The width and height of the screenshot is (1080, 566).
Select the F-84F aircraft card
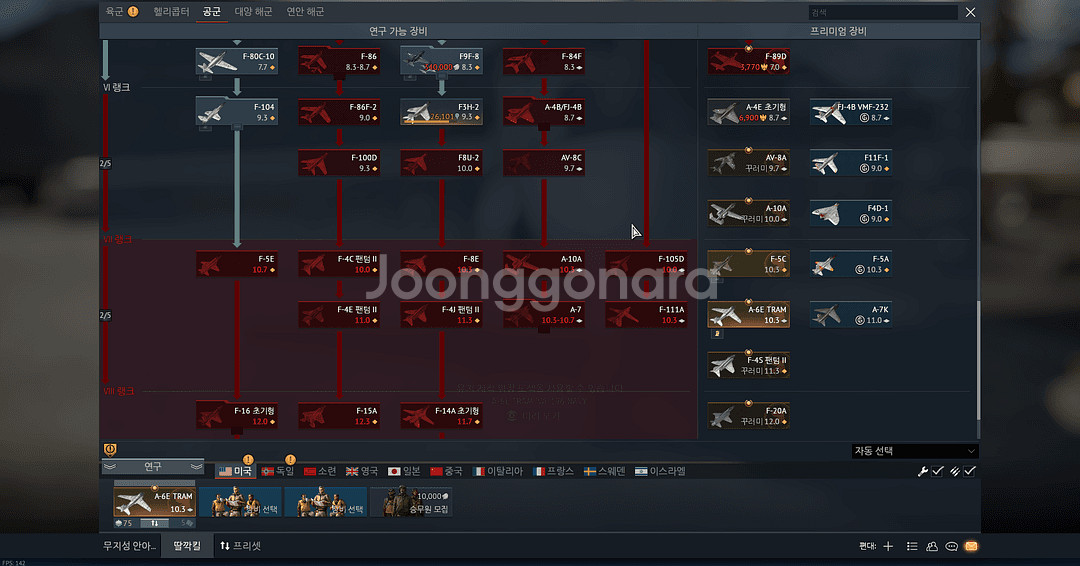tap(544, 61)
